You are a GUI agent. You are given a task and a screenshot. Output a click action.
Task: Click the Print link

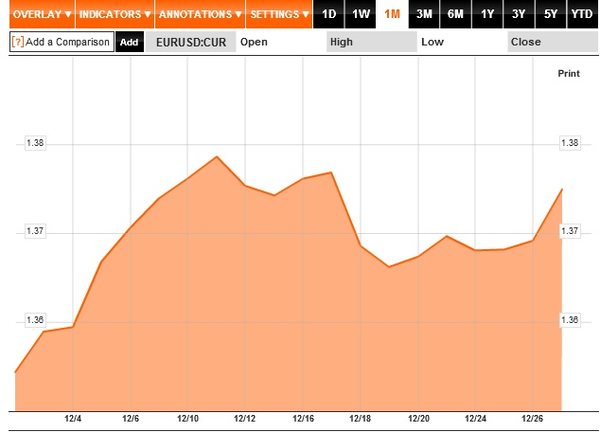569,73
